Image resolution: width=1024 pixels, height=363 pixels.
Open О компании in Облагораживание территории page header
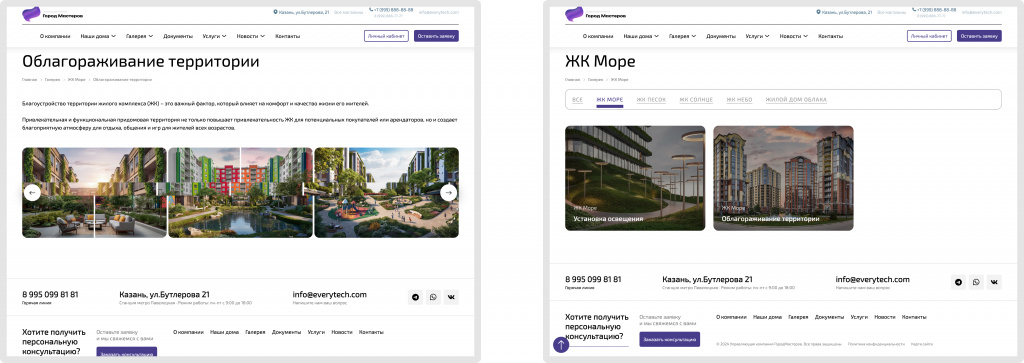coord(55,36)
